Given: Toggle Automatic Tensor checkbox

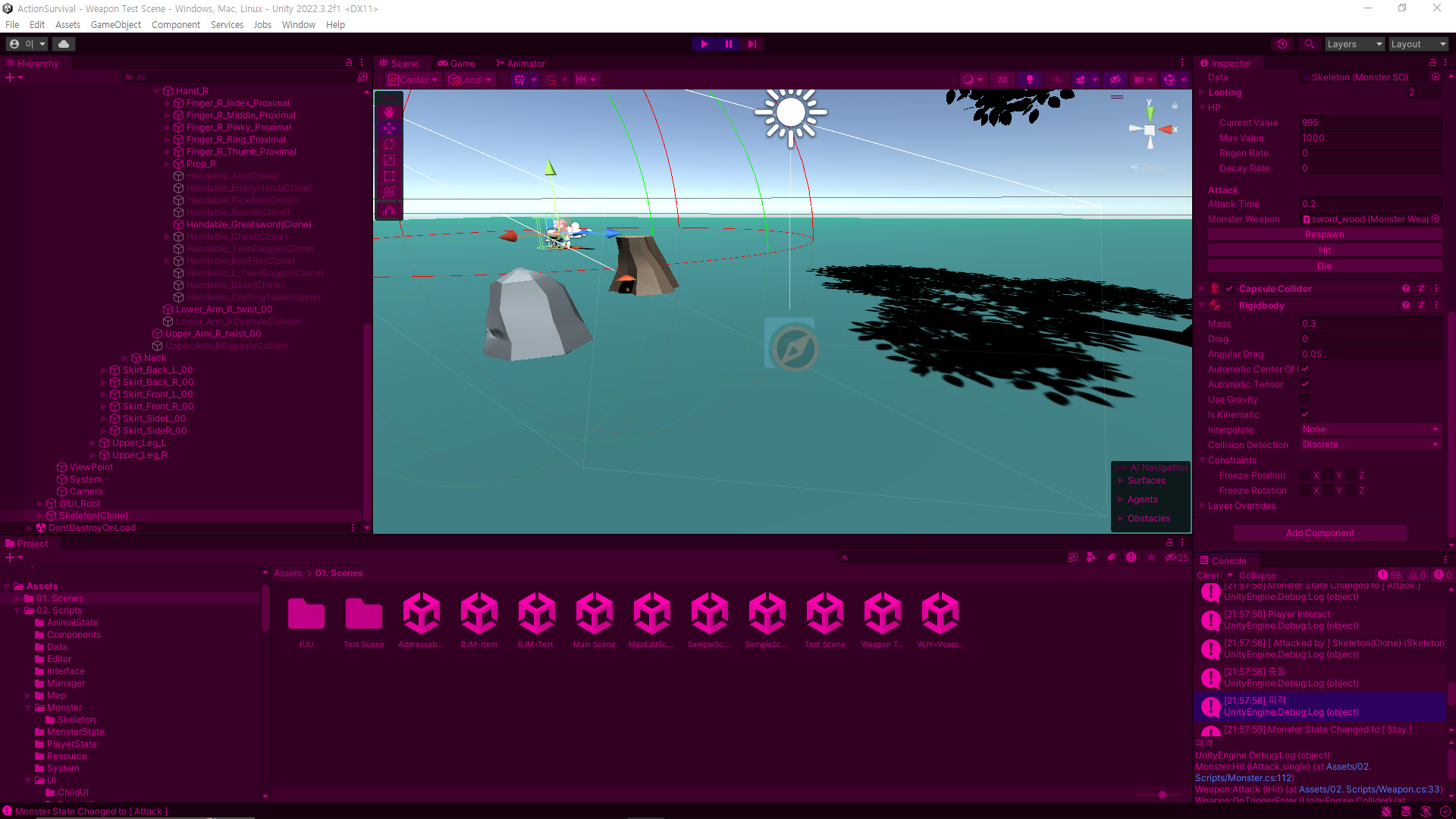Looking at the screenshot, I should (x=1305, y=384).
